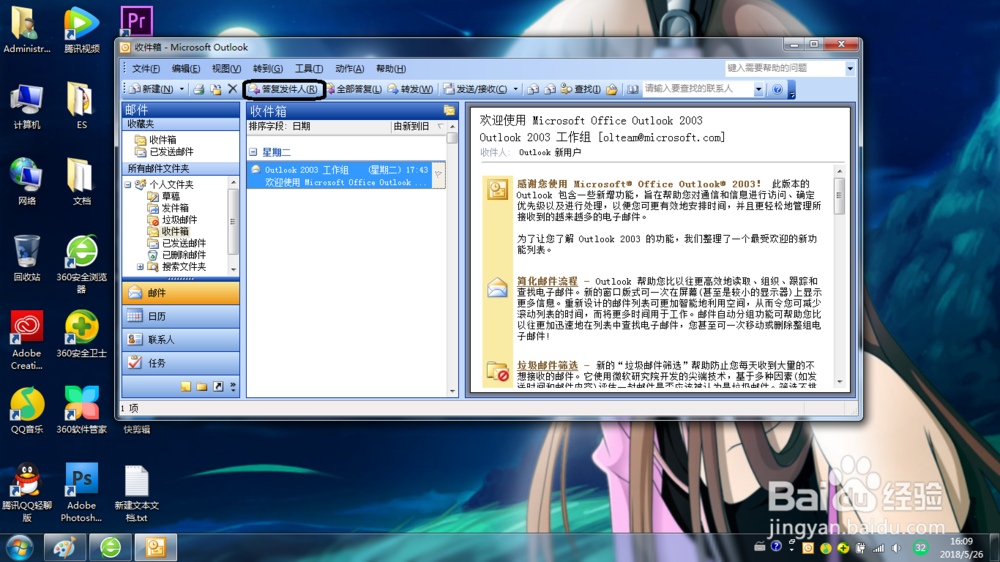Open the Adobe Creative Cloud desktop icon
This screenshot has width=1000, height=562.
[x=27, y=340]
